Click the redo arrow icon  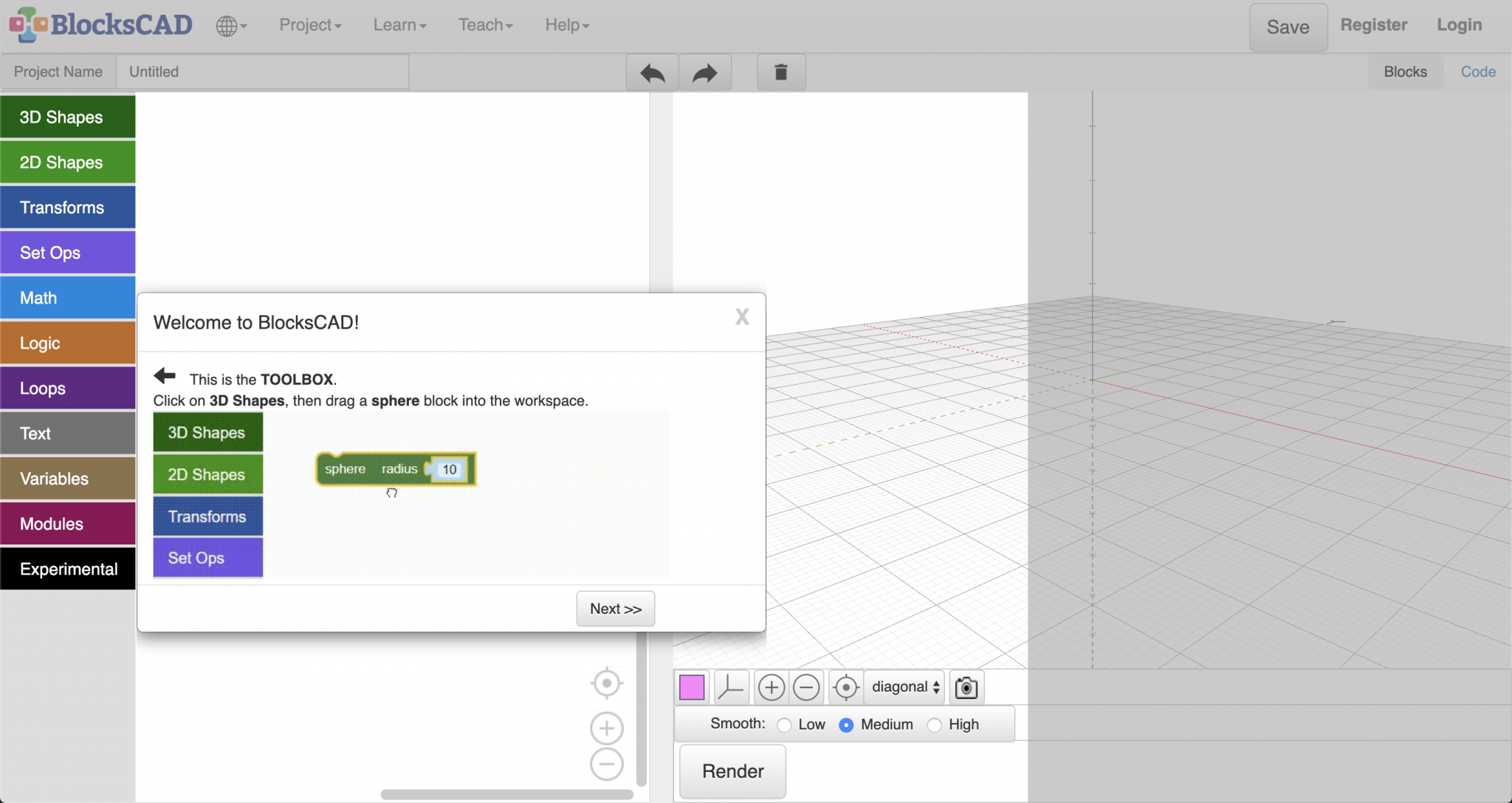pyautogui.click(x=705, y=72)
